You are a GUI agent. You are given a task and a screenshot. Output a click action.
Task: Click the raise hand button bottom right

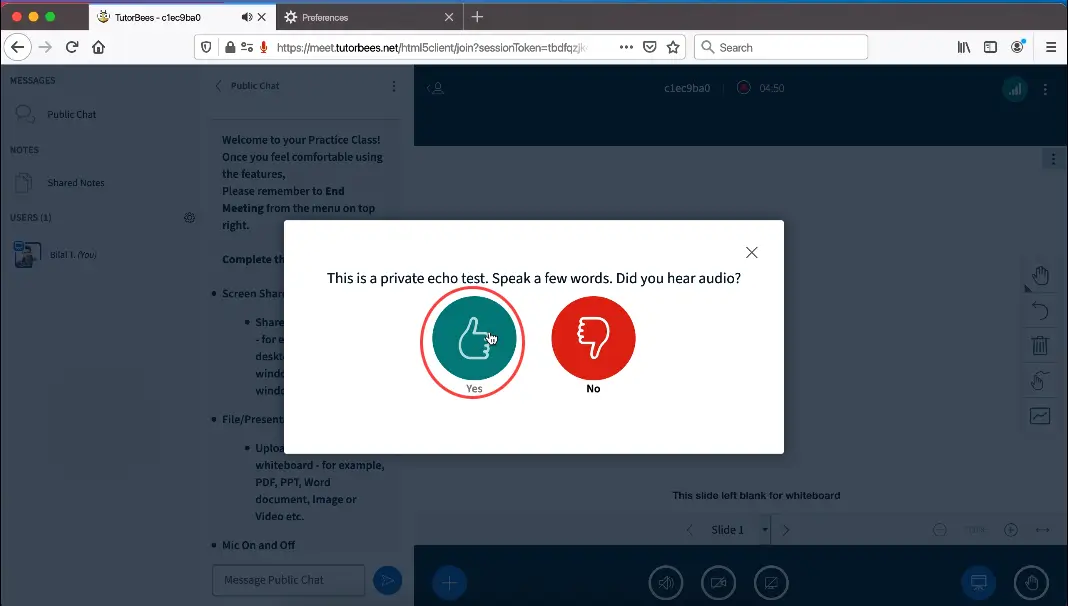pos(1030,582)
